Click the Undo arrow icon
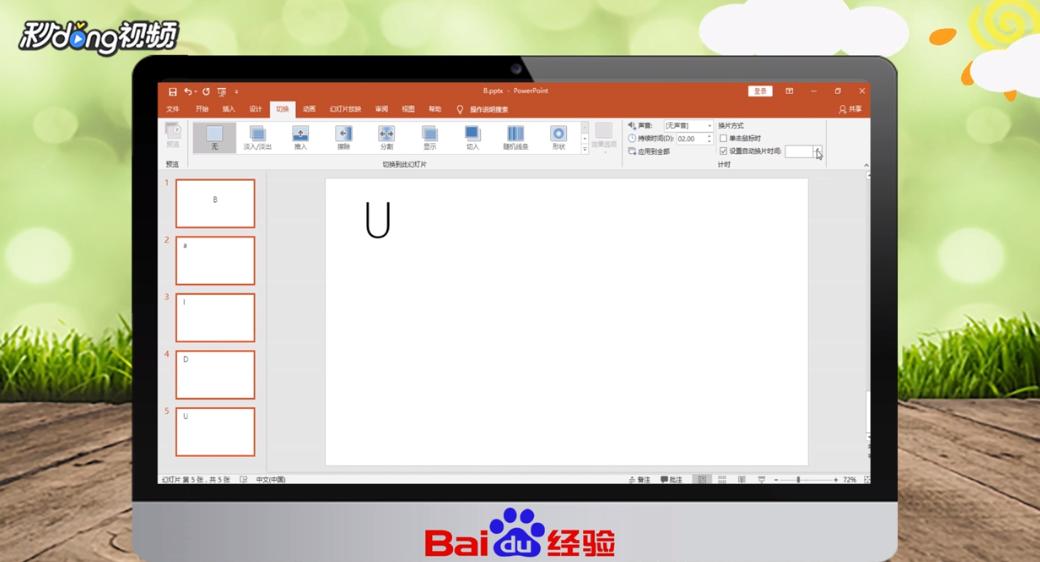 pos(188,92)
